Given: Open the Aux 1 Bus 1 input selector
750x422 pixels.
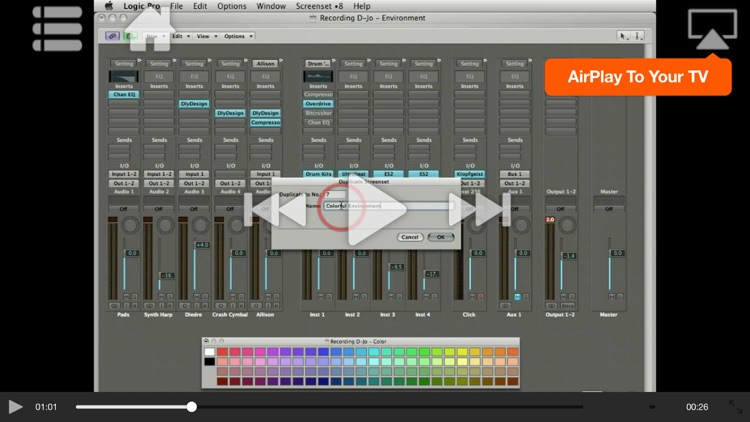Looking at the screenshot, I should [515, 174].
